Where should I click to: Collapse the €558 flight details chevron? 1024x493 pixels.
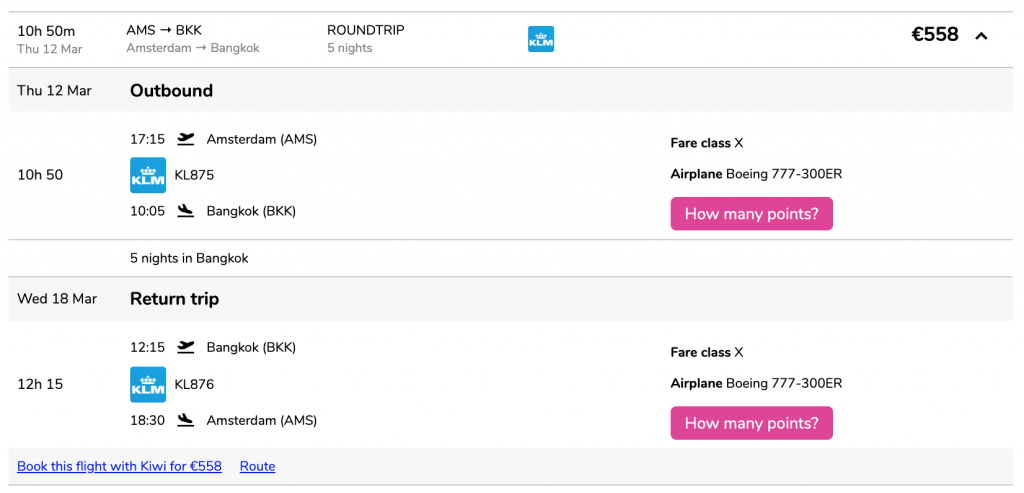click(x=981, y=37)
